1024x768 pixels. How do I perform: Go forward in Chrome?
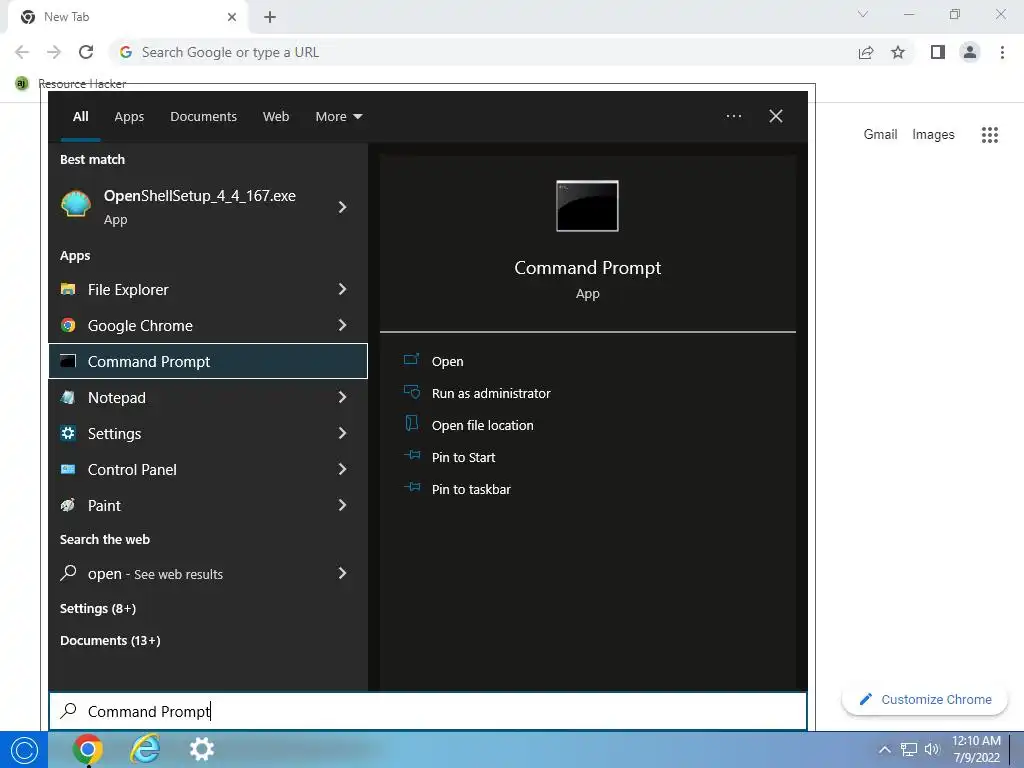54,52
